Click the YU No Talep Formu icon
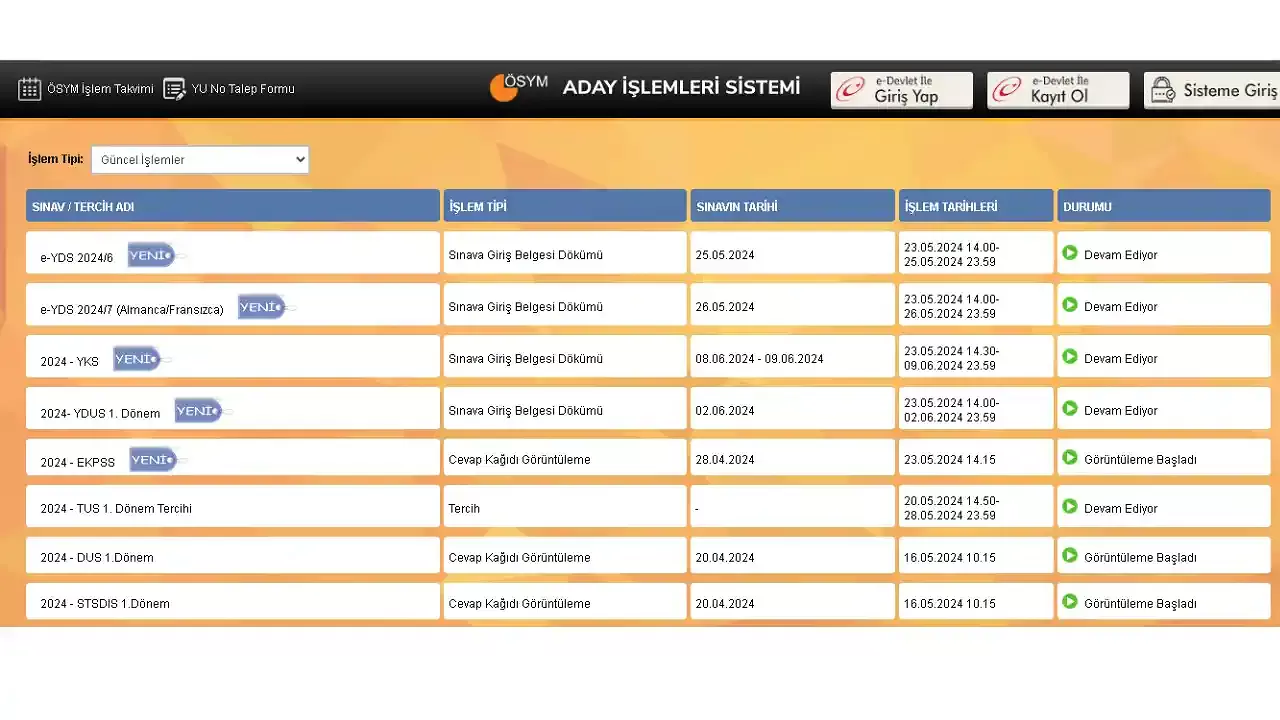 point(174,89)
